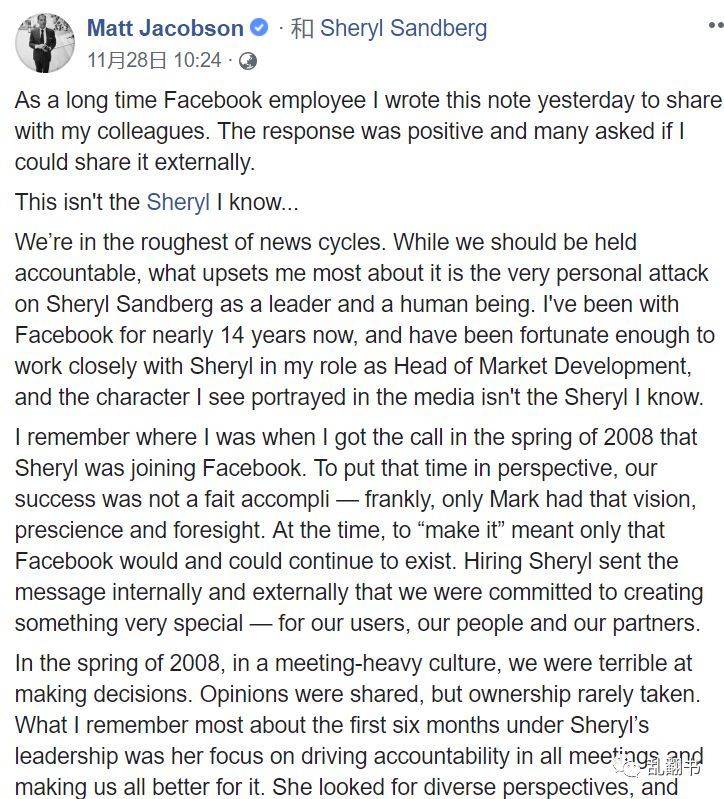Click the Matt Jacobson author name
This screenshot has height=799, width=724.
[165, 28]
